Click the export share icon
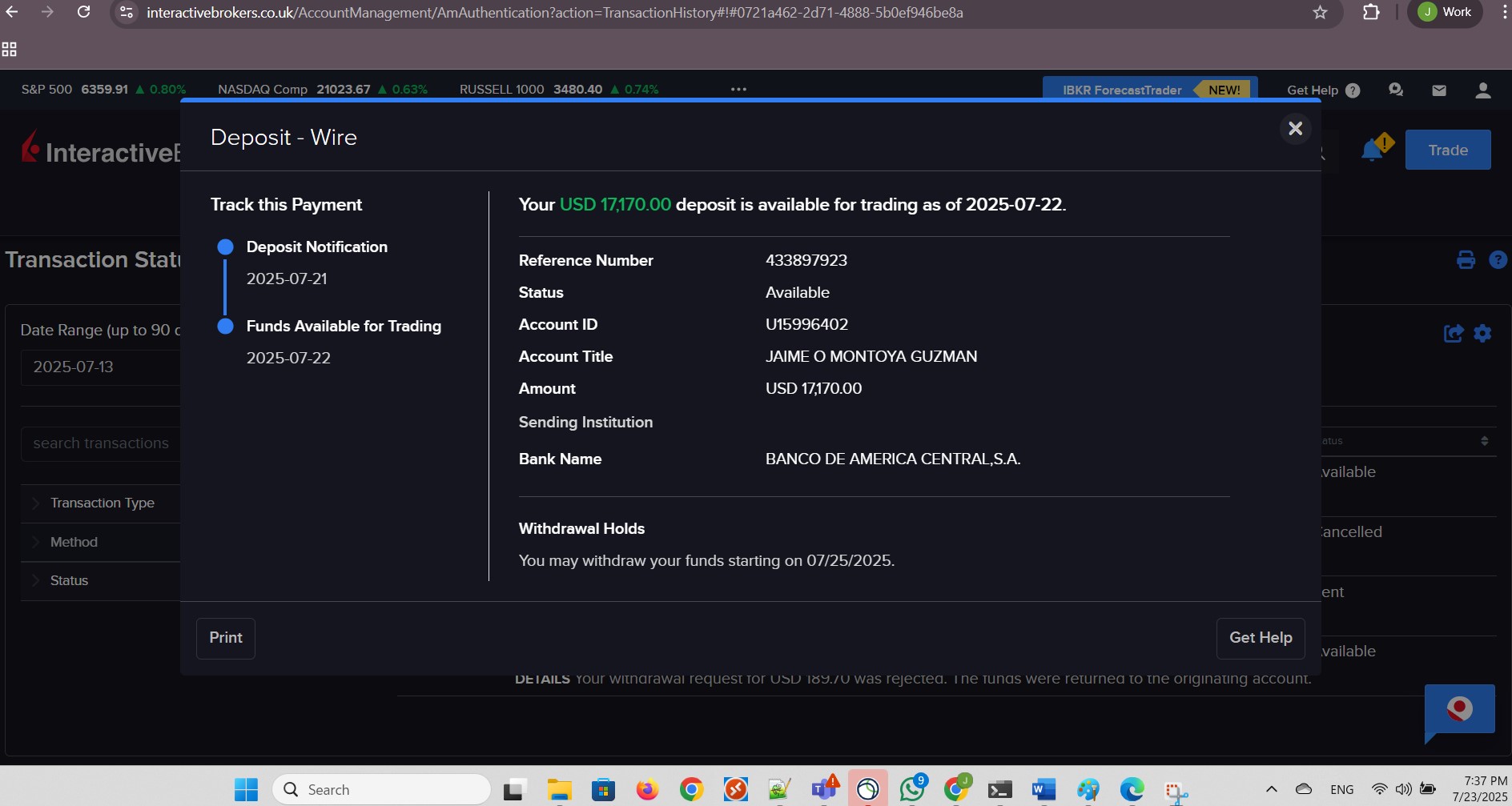The width and height of the screenshot is (1512, 806). pos(1453,333)
